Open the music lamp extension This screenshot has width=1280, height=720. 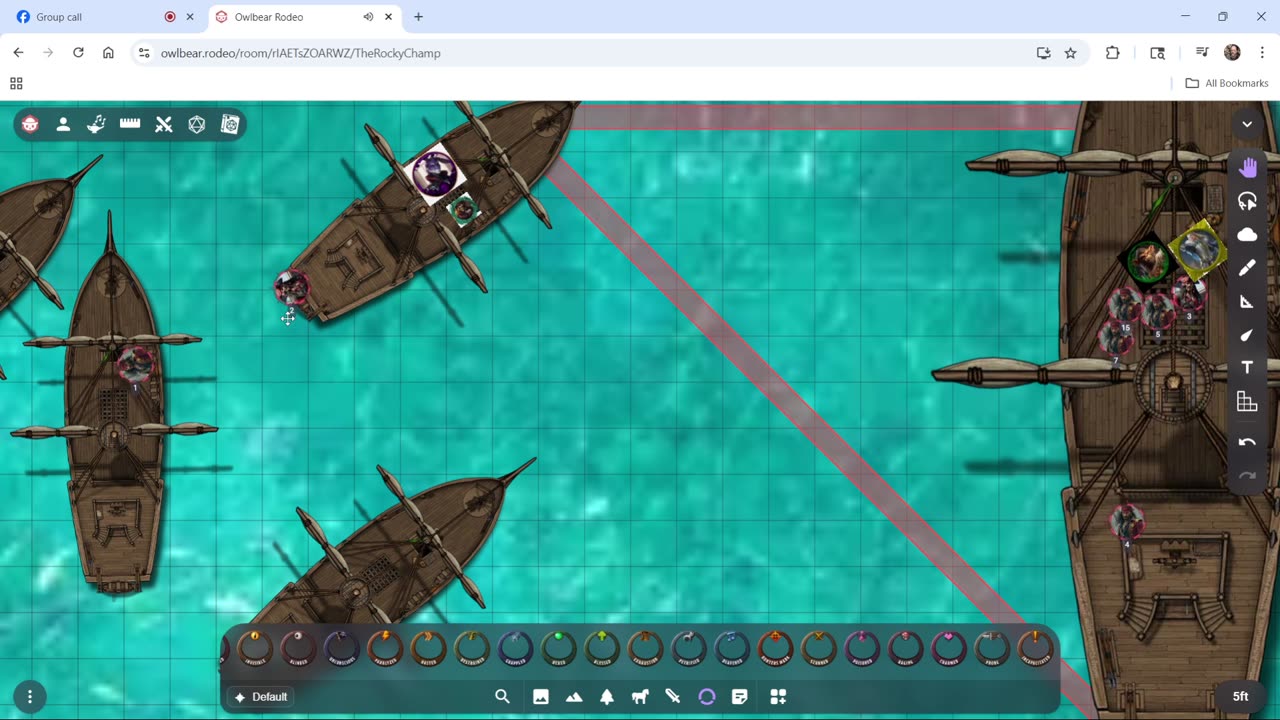point(96,124)
